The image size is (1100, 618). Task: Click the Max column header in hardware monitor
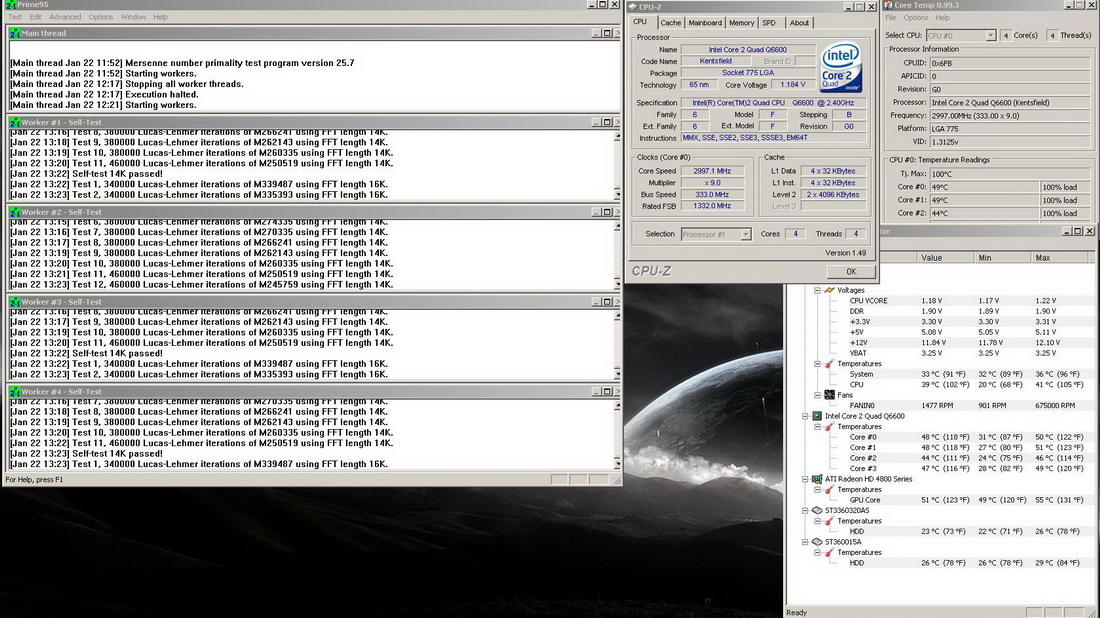pos(1061,257)
